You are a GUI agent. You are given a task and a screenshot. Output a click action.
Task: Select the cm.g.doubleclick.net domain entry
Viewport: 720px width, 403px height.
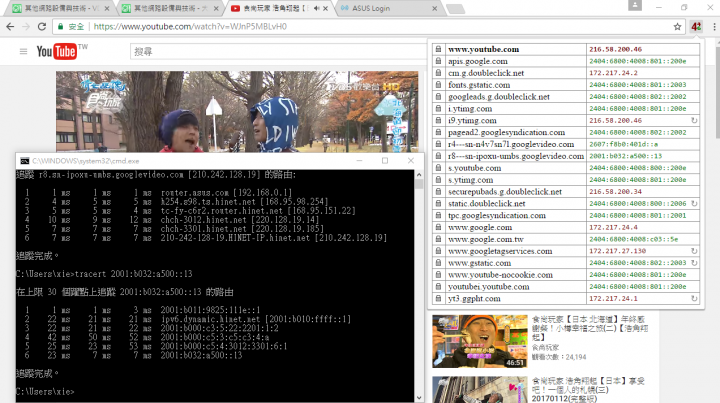[486, 73]
